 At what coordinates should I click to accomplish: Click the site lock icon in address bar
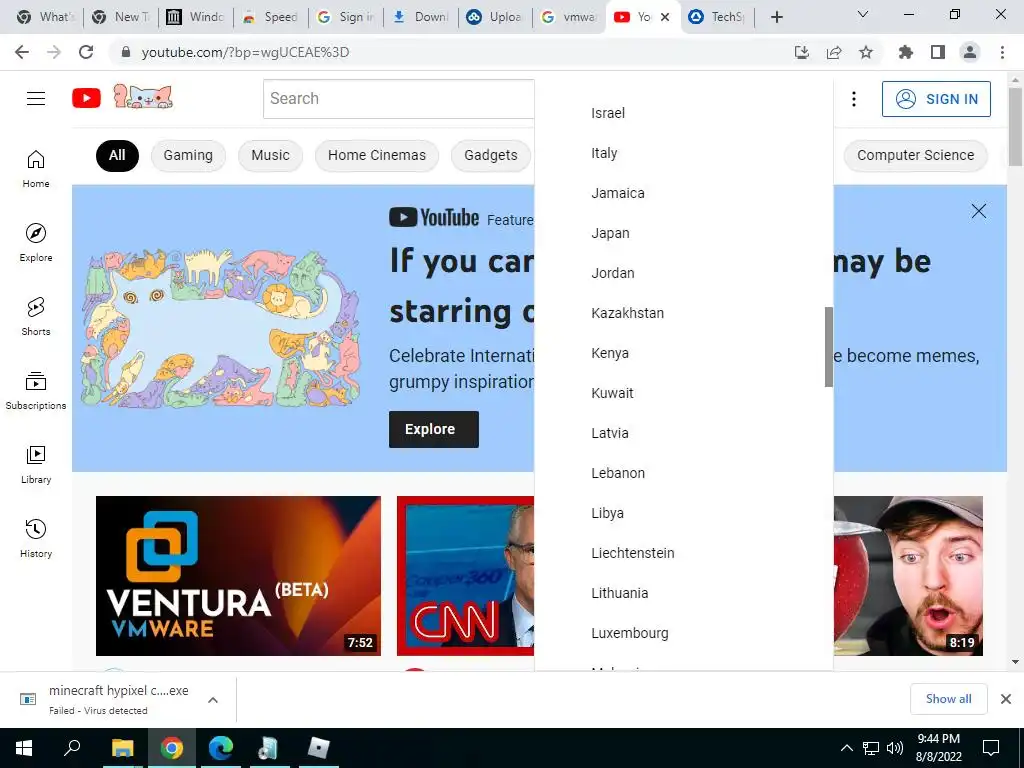click(126, 52)
